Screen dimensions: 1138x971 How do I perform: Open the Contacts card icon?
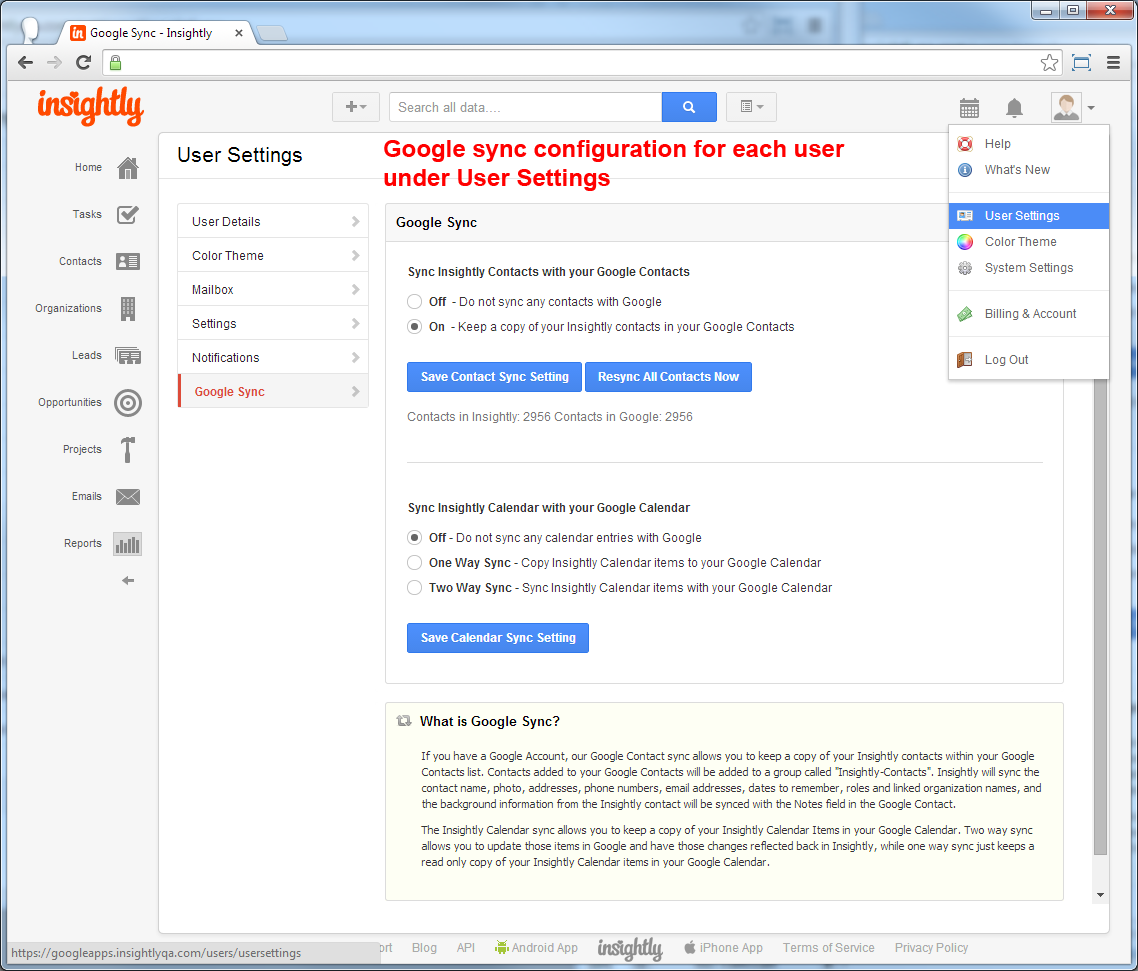click(128, 261)
